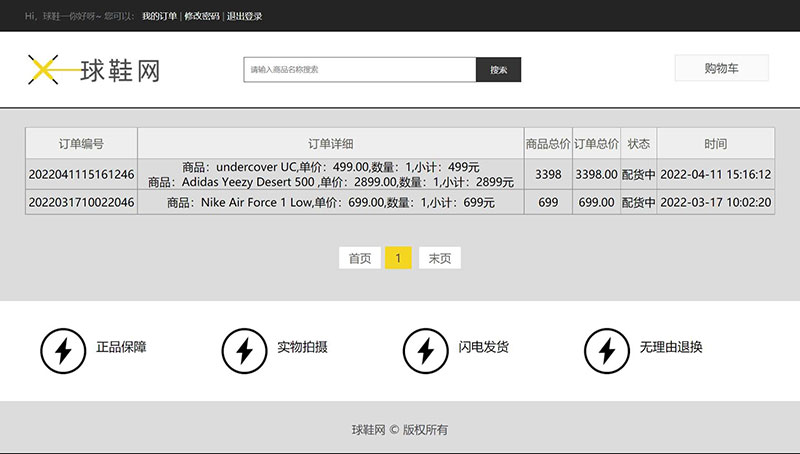The image size is (800, 454).
Task: Click order number 2022041115161246
Action: click(x=81, y=174)
